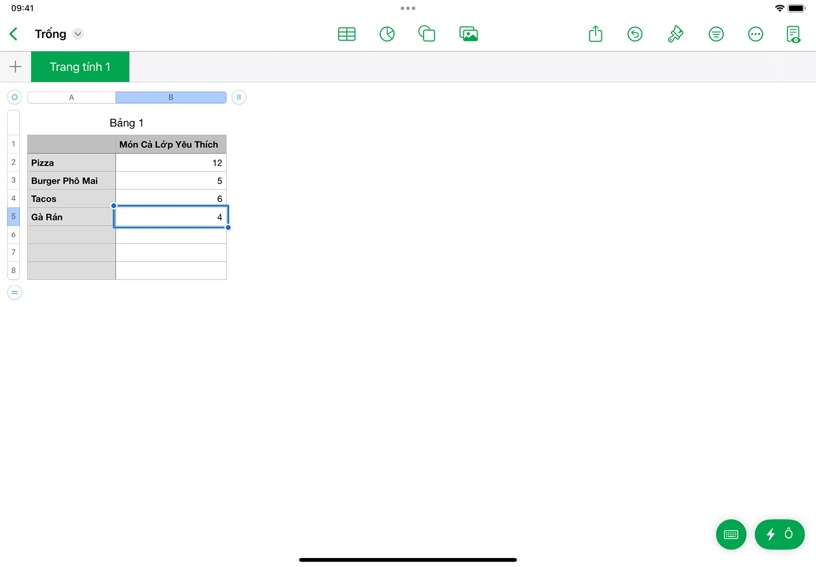Tap the back arrow to leave spreadsheet
The image size is (816, 567).
(x=14, y=34)
